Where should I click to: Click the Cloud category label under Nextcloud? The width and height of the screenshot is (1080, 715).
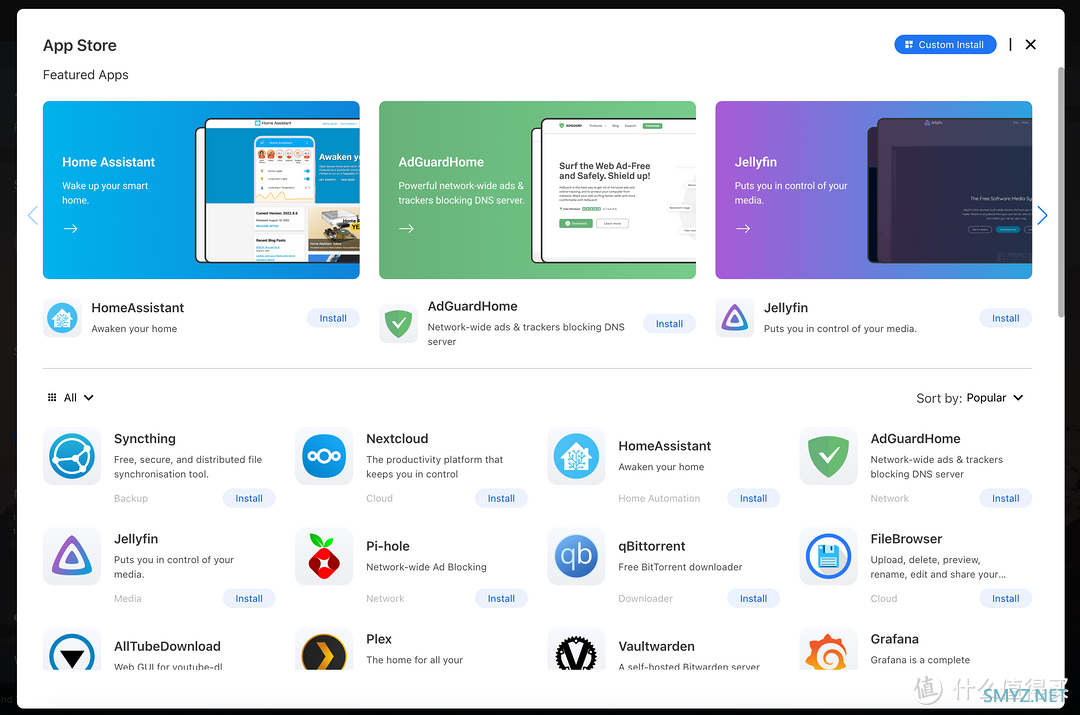pyautogui.click(x=380, y=498)
